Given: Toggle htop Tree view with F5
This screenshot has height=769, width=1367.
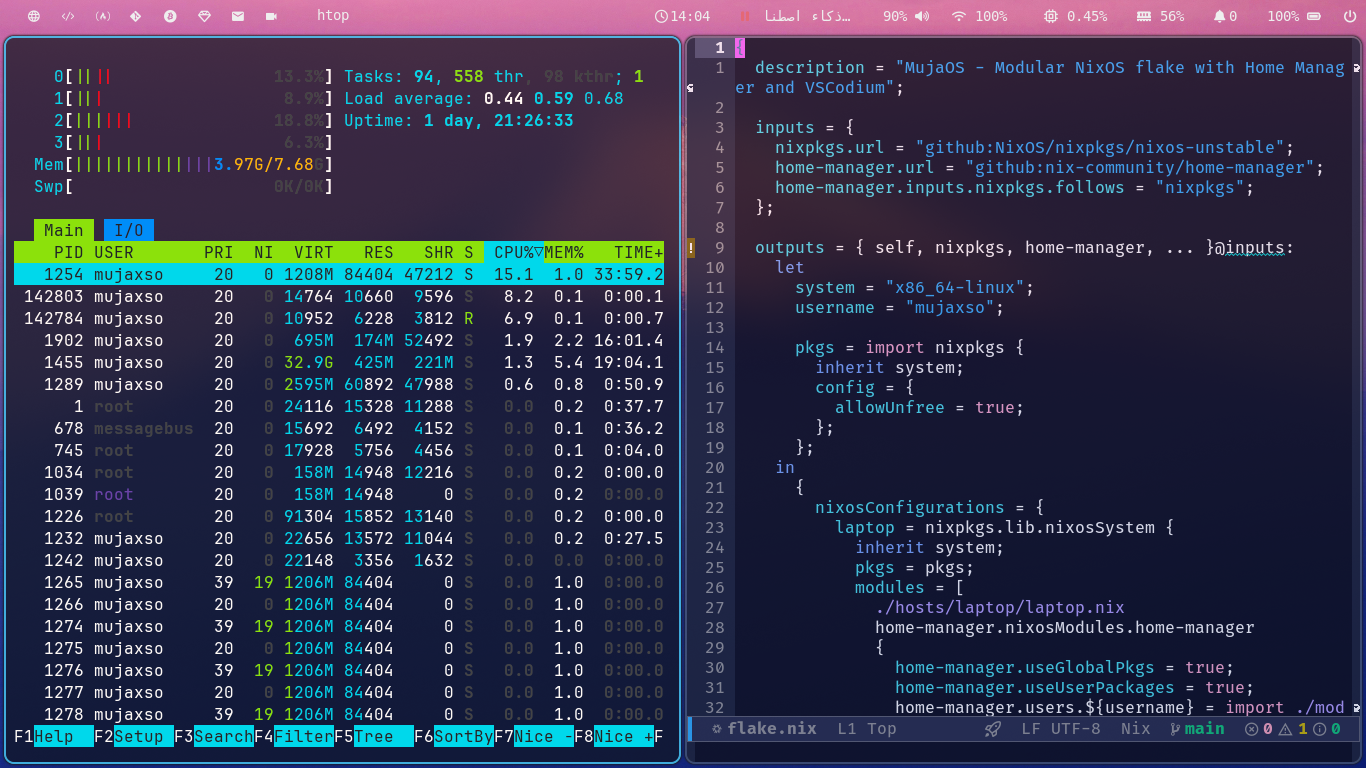Looking at the screenshot, I should [x=373, y=737].
